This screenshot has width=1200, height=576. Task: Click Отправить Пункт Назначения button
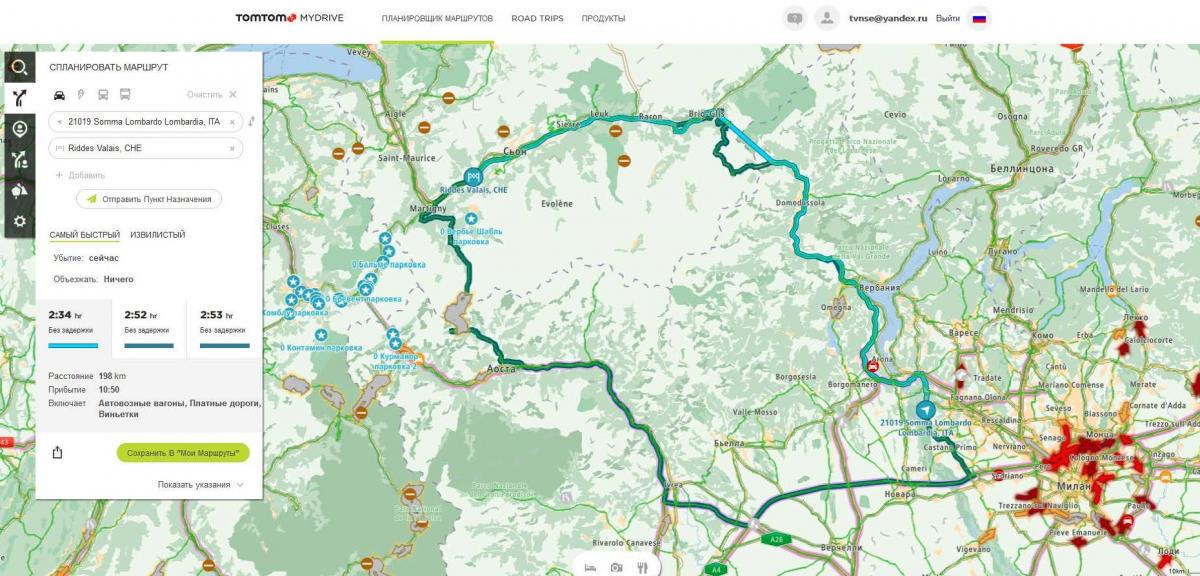click(149, 199)
